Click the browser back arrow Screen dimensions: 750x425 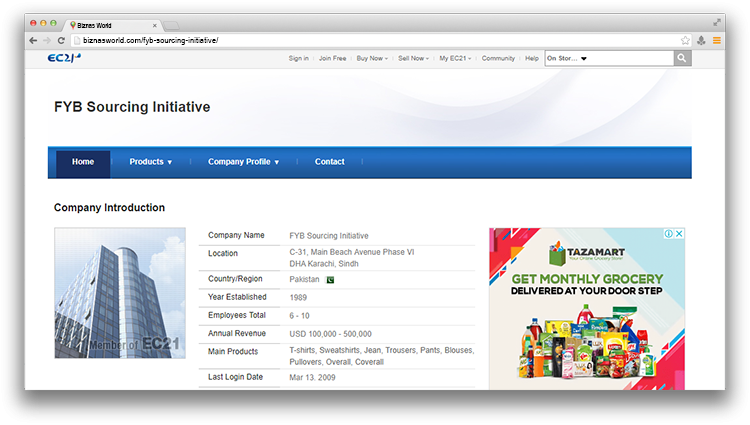pyautogui.click(x=33, y=40)
